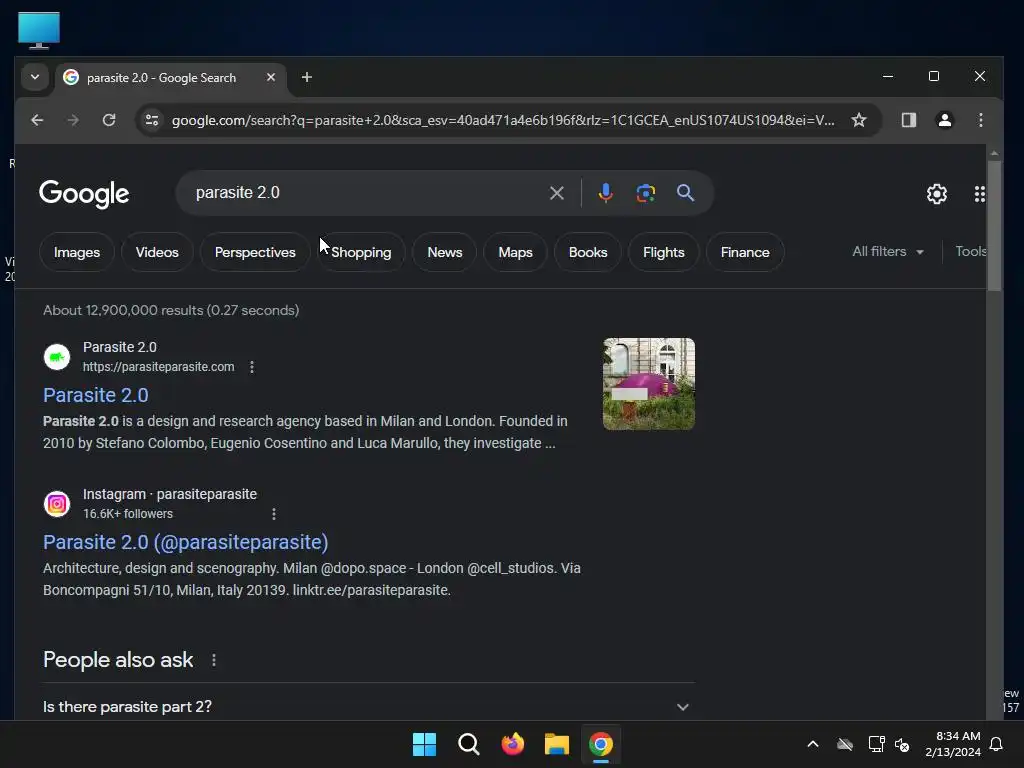Open the muted volume tray icon
Screen dimensions: 1024x768
[902, 744]
